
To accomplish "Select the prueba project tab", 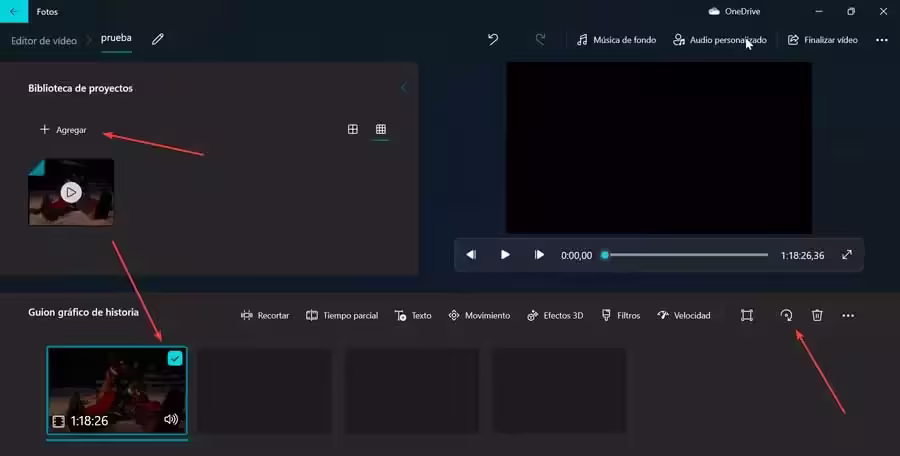I will coord(116,38).
